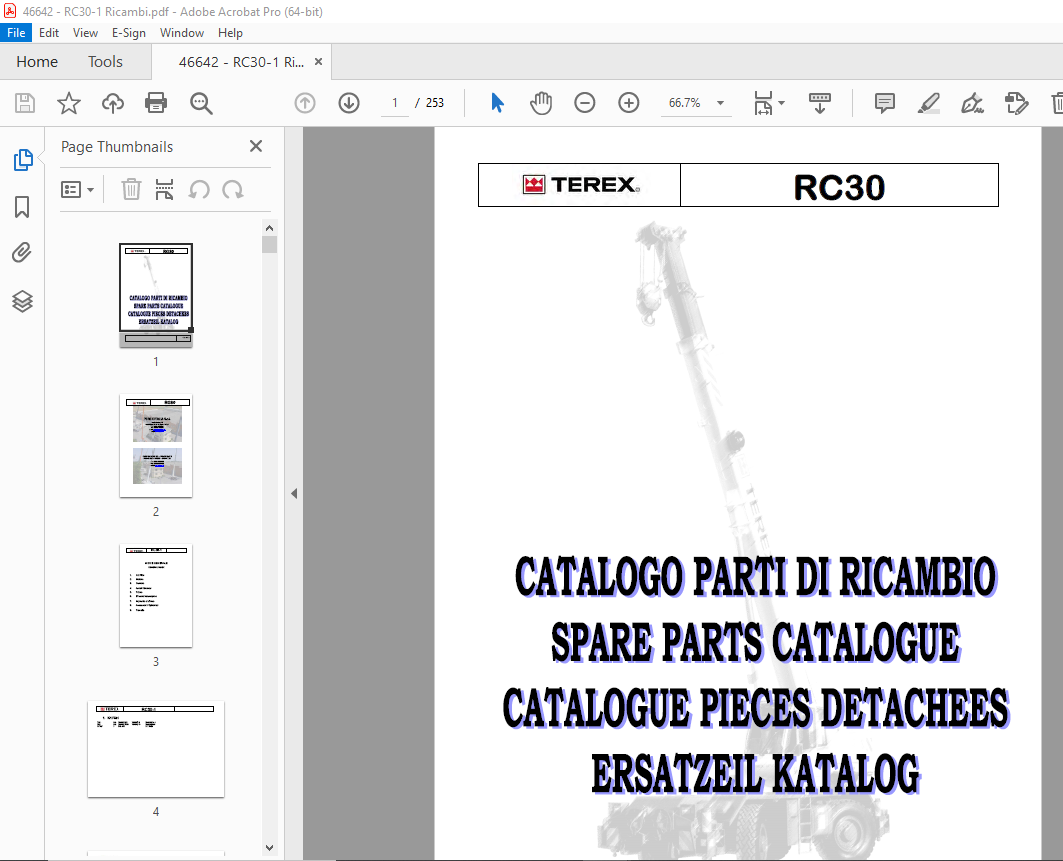Close the RC30-1 document tab
The width and height of the screenshot is (1063, 861).
click(x=318, y=62)
